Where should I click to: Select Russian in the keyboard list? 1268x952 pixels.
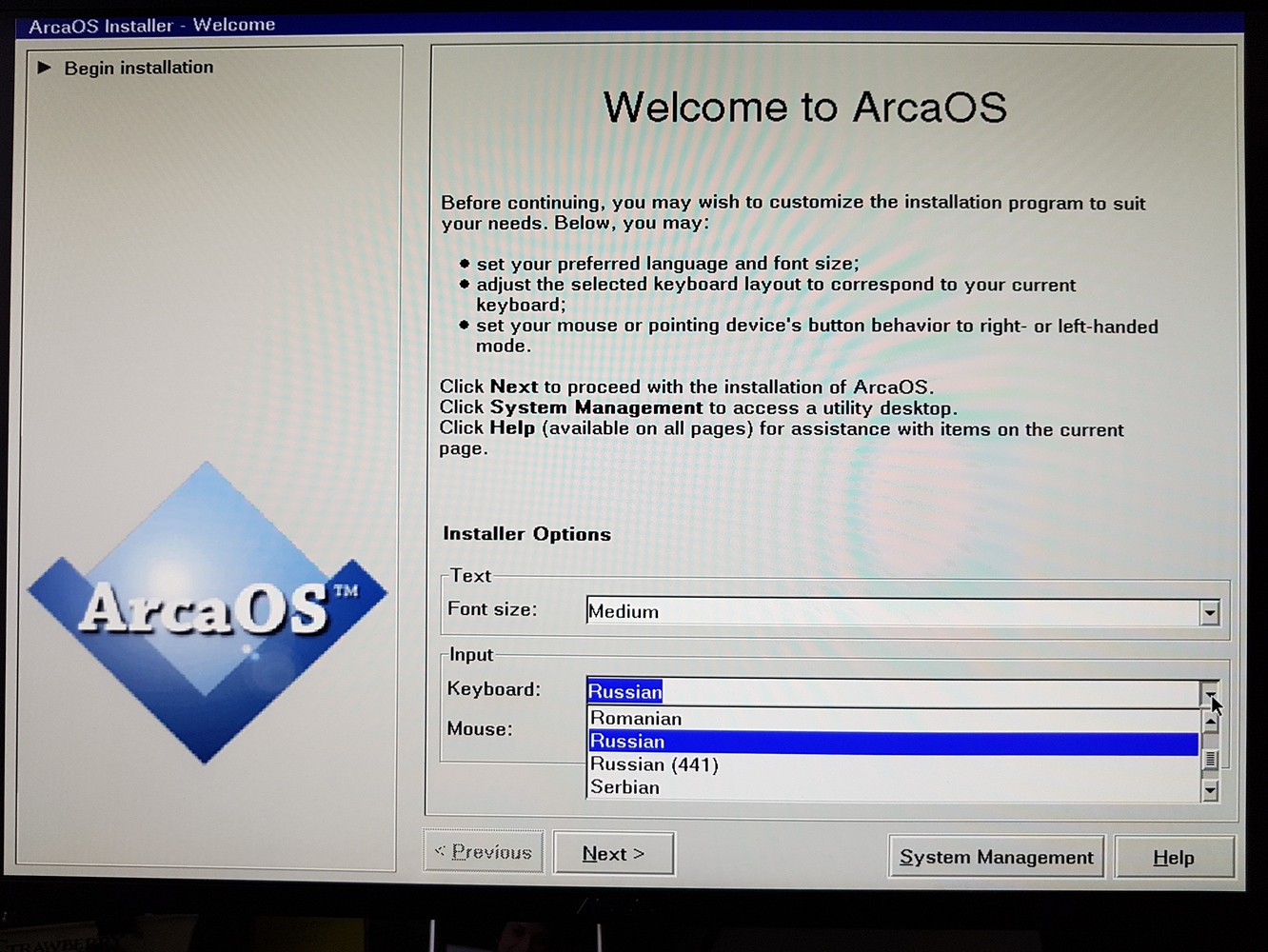(x=892, y=742)
